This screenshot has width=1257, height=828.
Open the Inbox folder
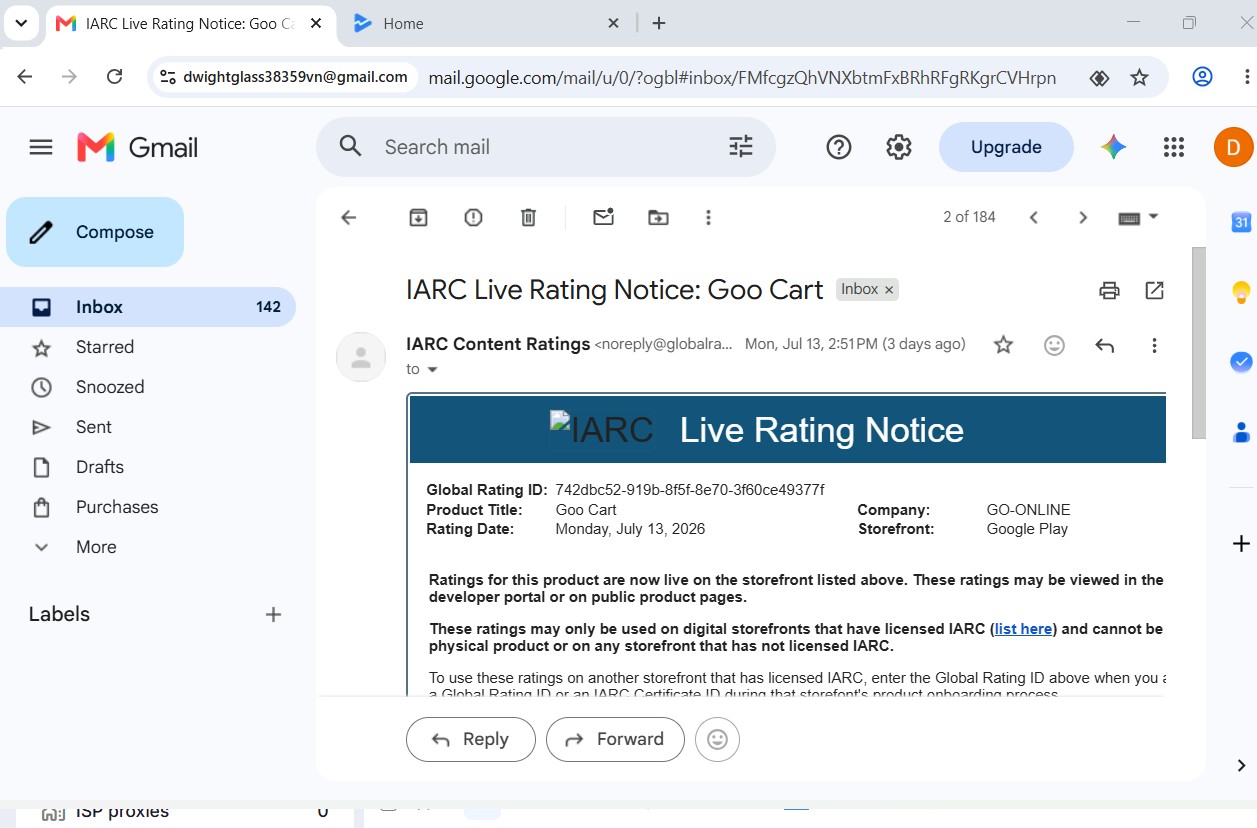pos(148,307)
